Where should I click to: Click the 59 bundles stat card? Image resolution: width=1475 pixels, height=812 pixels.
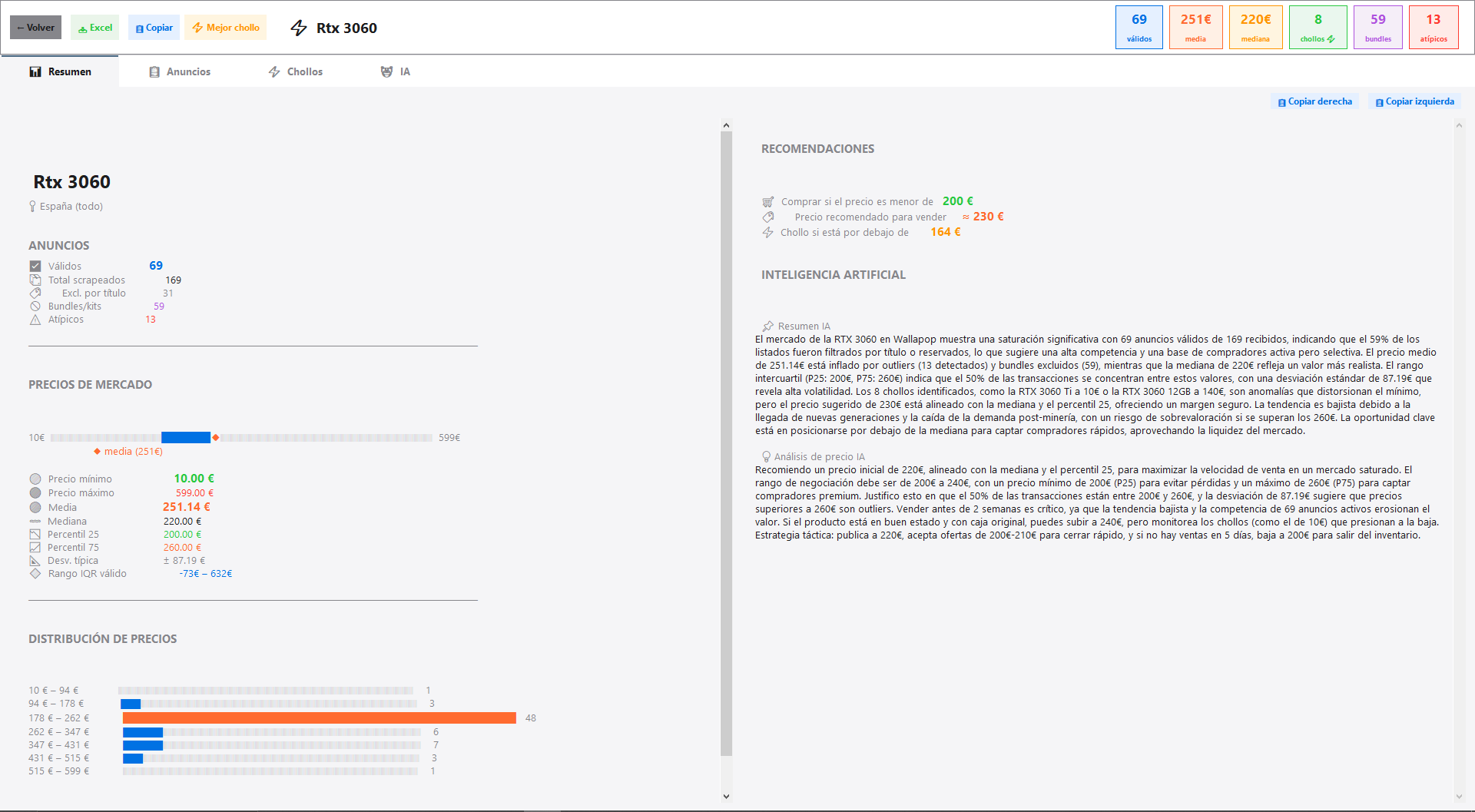(1378, 28)
